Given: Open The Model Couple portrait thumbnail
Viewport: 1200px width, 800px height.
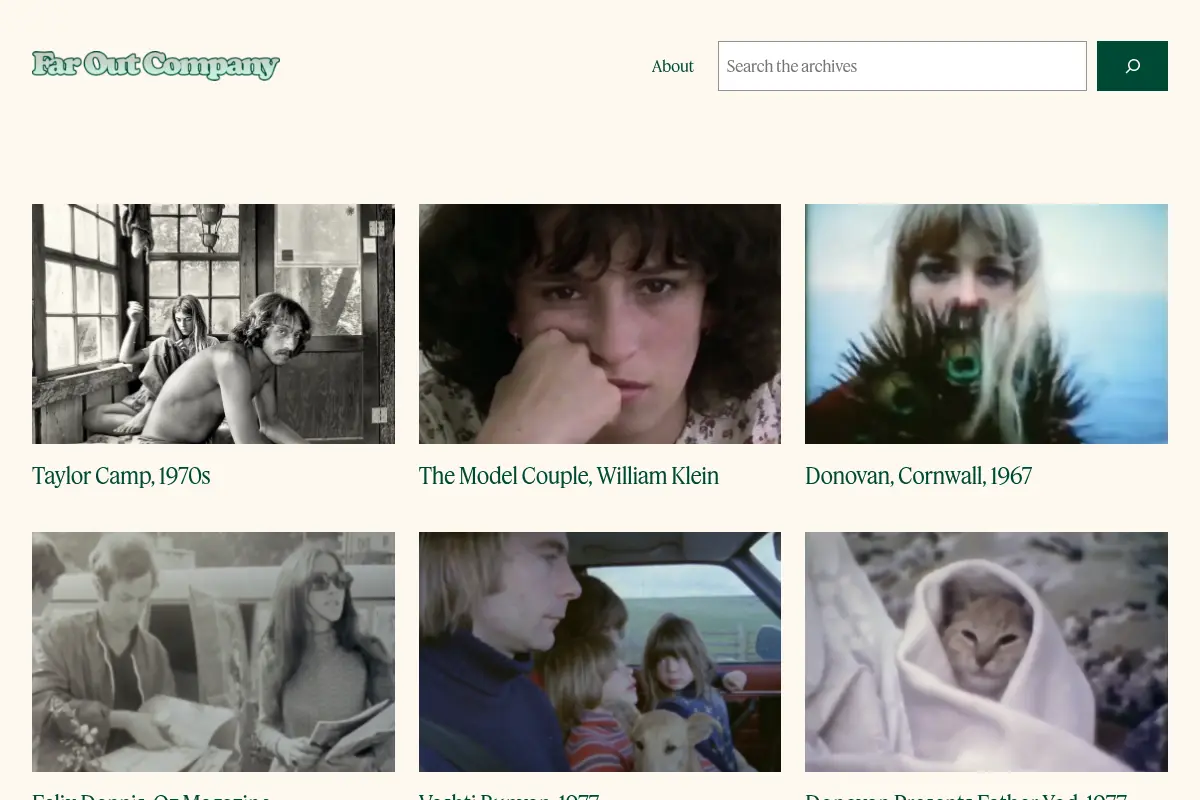Looking at the screenshot, I should (600, 324).
